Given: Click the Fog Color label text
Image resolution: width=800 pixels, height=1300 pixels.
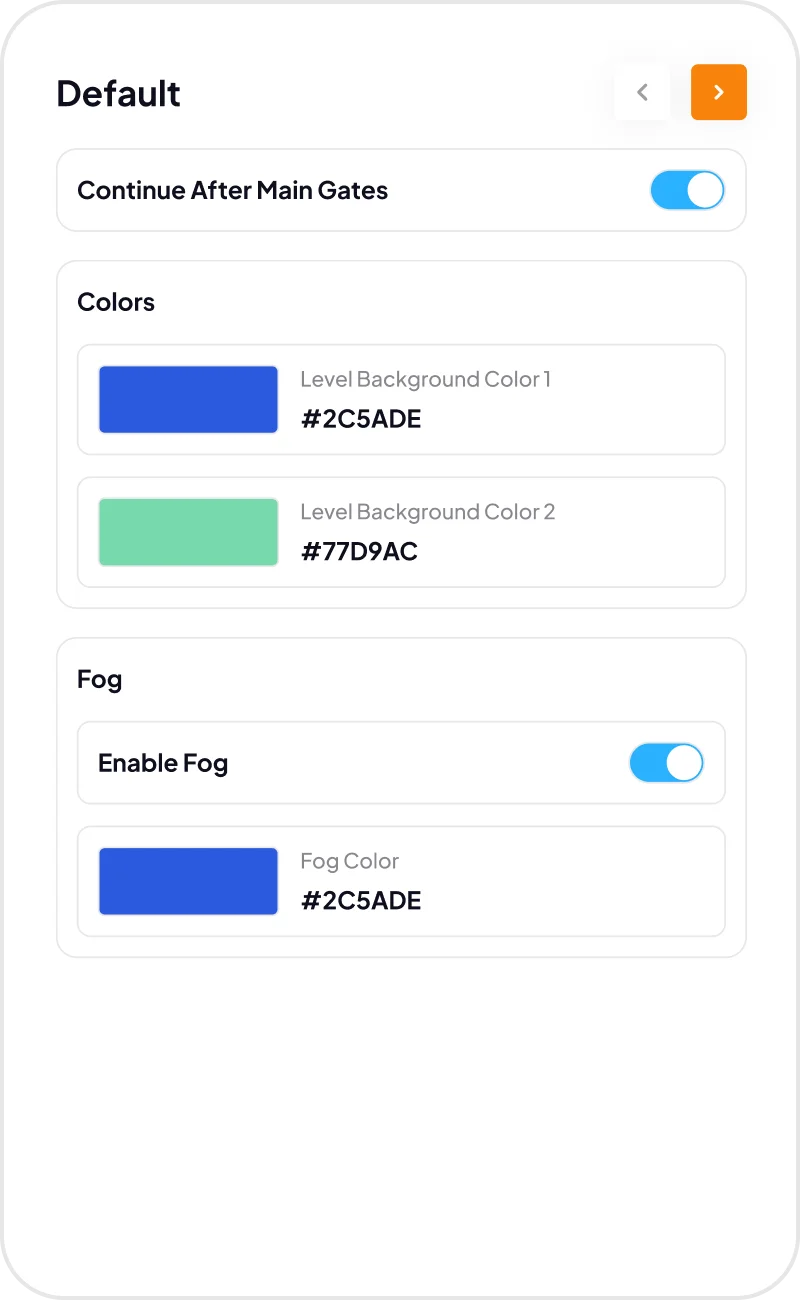Looking at the screenshot, I should pos(349,861).
